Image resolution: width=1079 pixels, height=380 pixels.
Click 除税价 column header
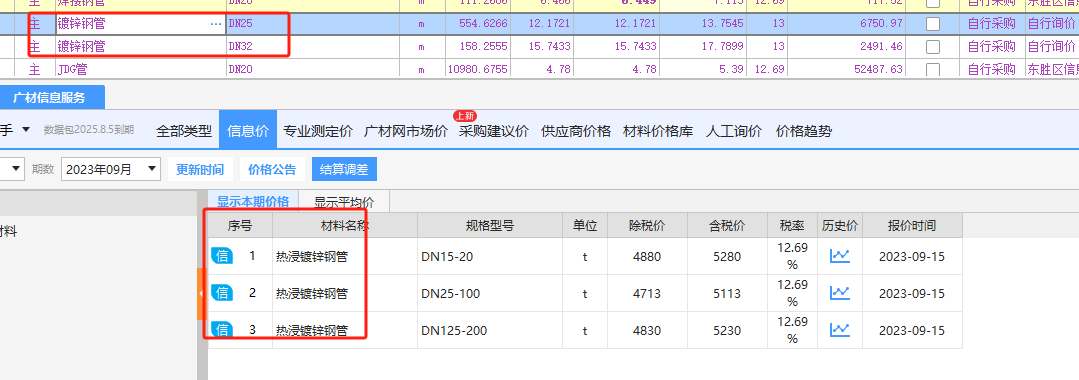click(647, 225)
